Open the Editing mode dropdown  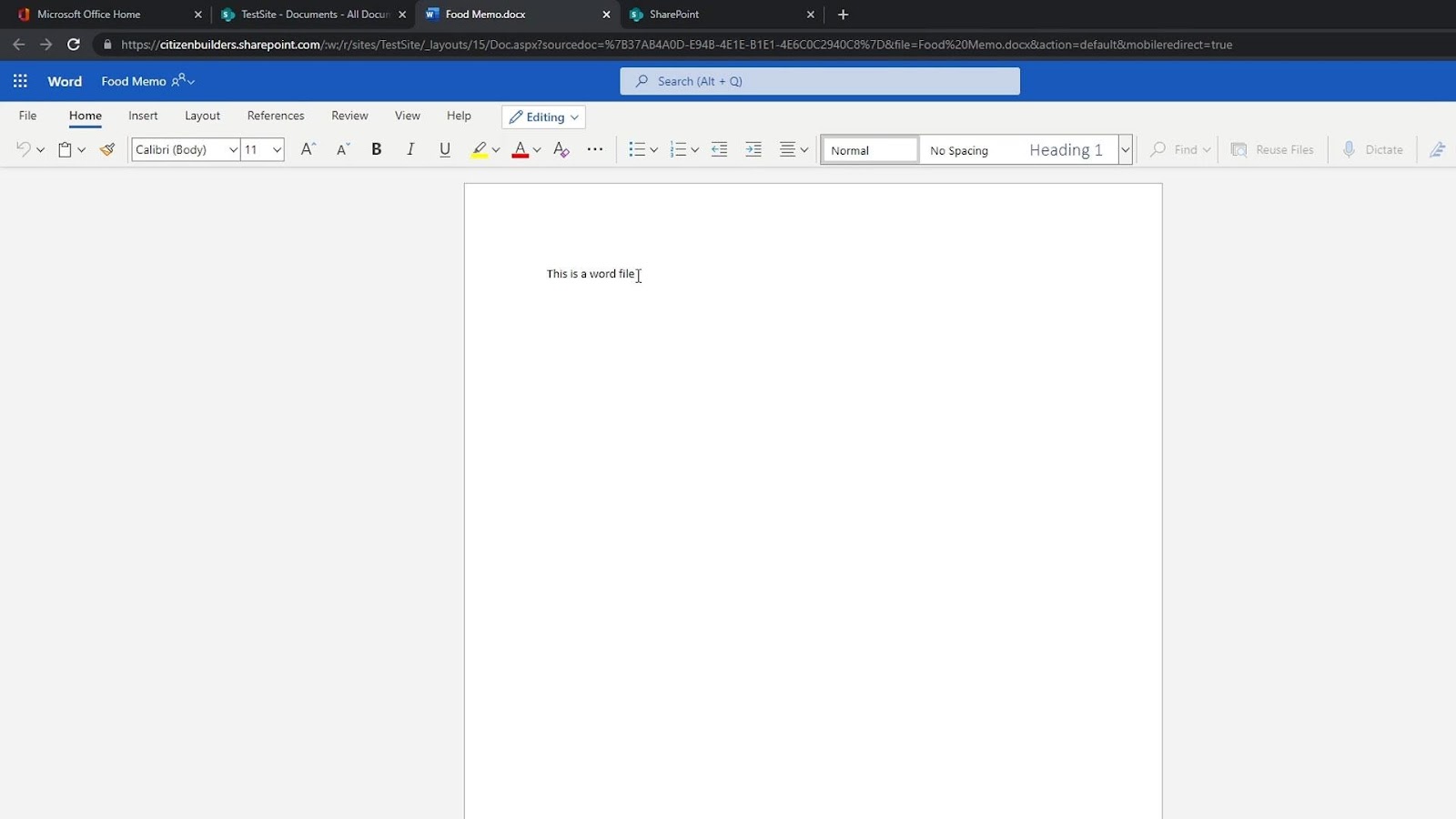click(x=543, y=116)
